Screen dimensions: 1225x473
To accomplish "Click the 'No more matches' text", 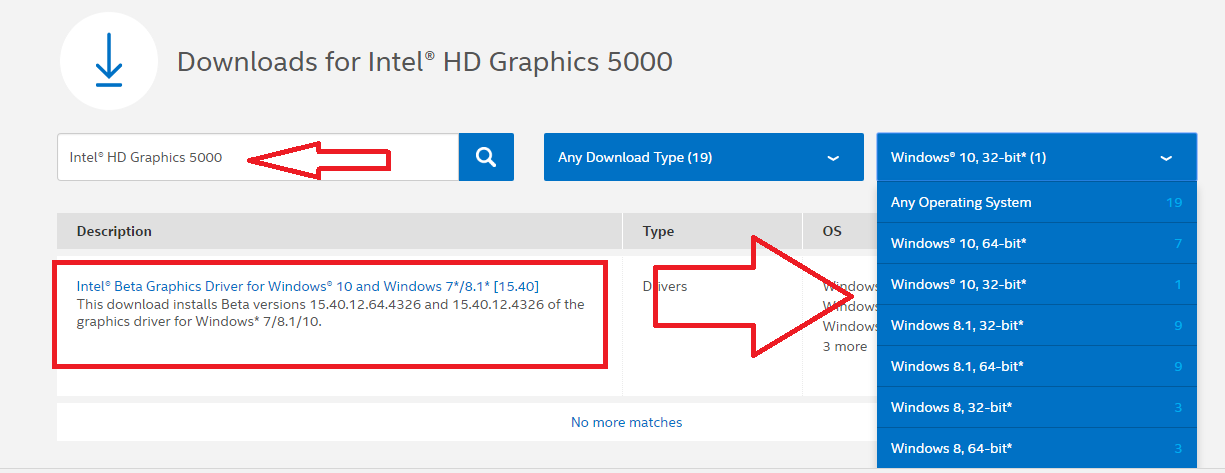I will 626,422.
